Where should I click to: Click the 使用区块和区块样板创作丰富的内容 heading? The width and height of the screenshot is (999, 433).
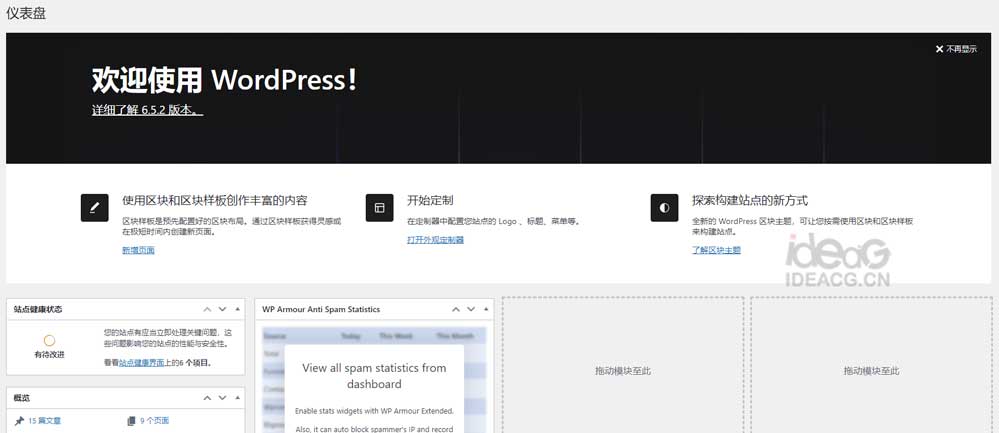pos(215,201)
